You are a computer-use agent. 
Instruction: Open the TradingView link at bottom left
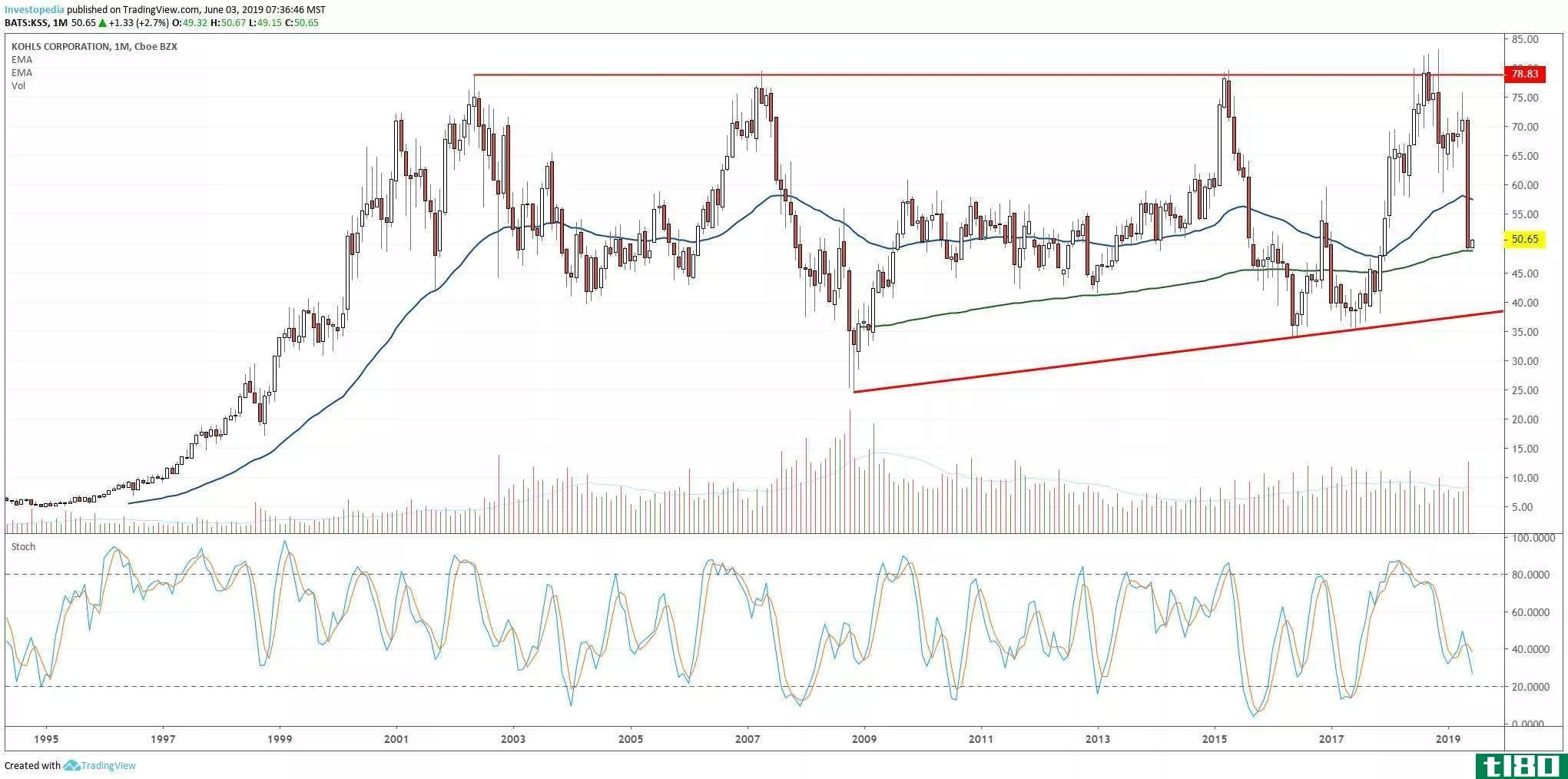108,765
